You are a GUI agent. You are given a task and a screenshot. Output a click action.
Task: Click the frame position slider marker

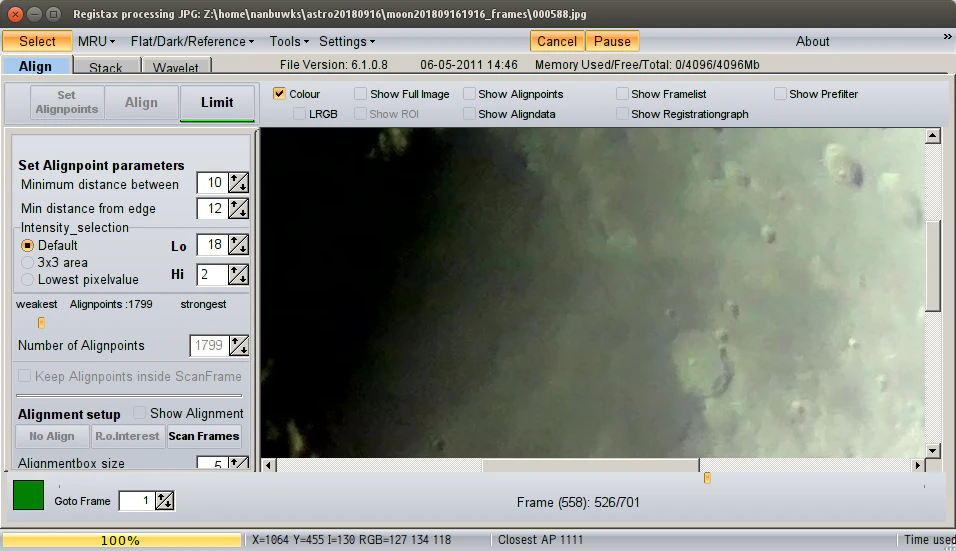[707, 478]
